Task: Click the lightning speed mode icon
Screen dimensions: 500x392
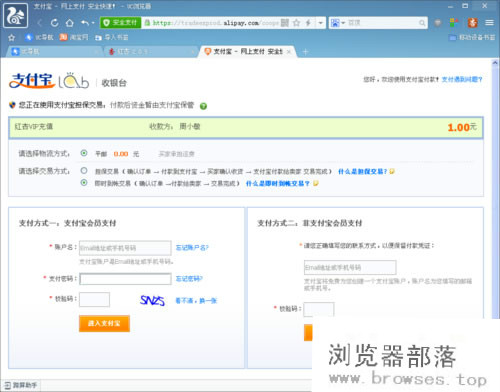Action: [308, 23]
